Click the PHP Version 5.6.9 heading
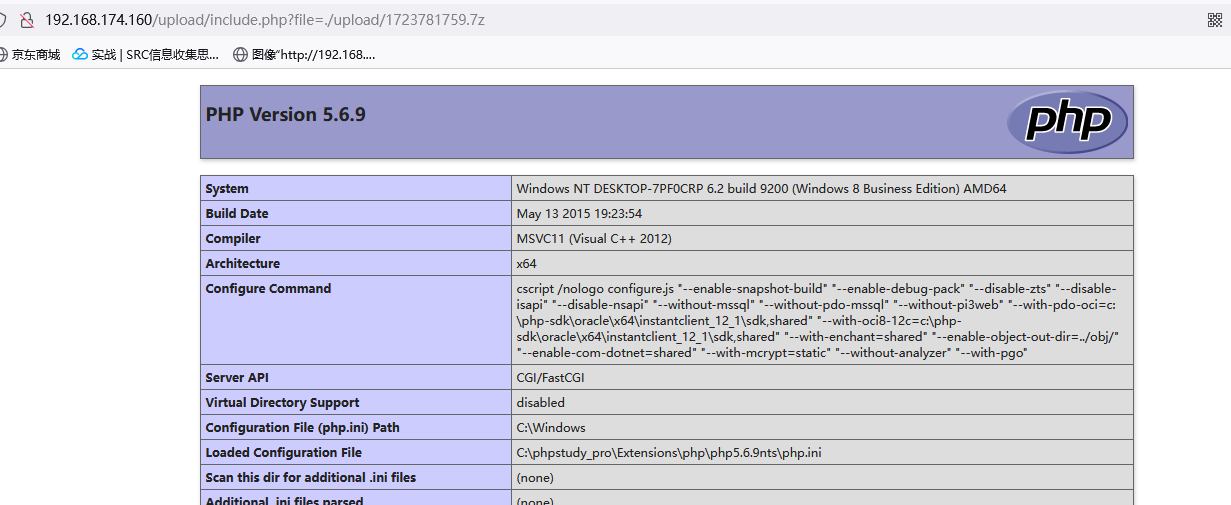 [x=286, y=114]
